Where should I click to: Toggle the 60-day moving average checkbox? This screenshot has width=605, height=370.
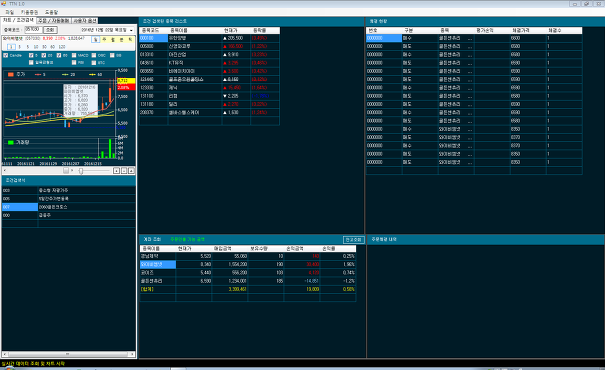(59, 56)
